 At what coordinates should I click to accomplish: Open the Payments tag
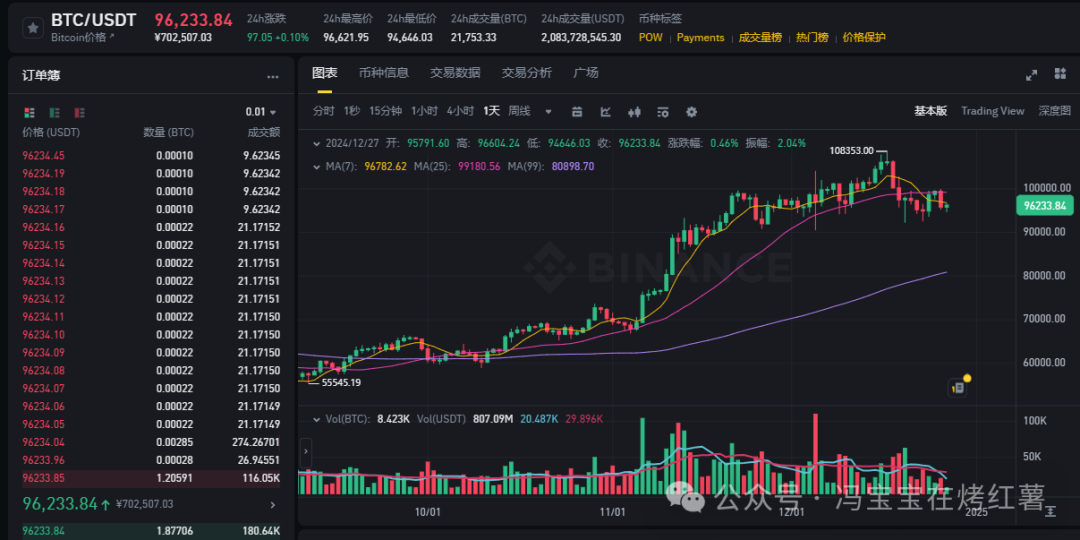pyautogui.click(x=700, y=37)
